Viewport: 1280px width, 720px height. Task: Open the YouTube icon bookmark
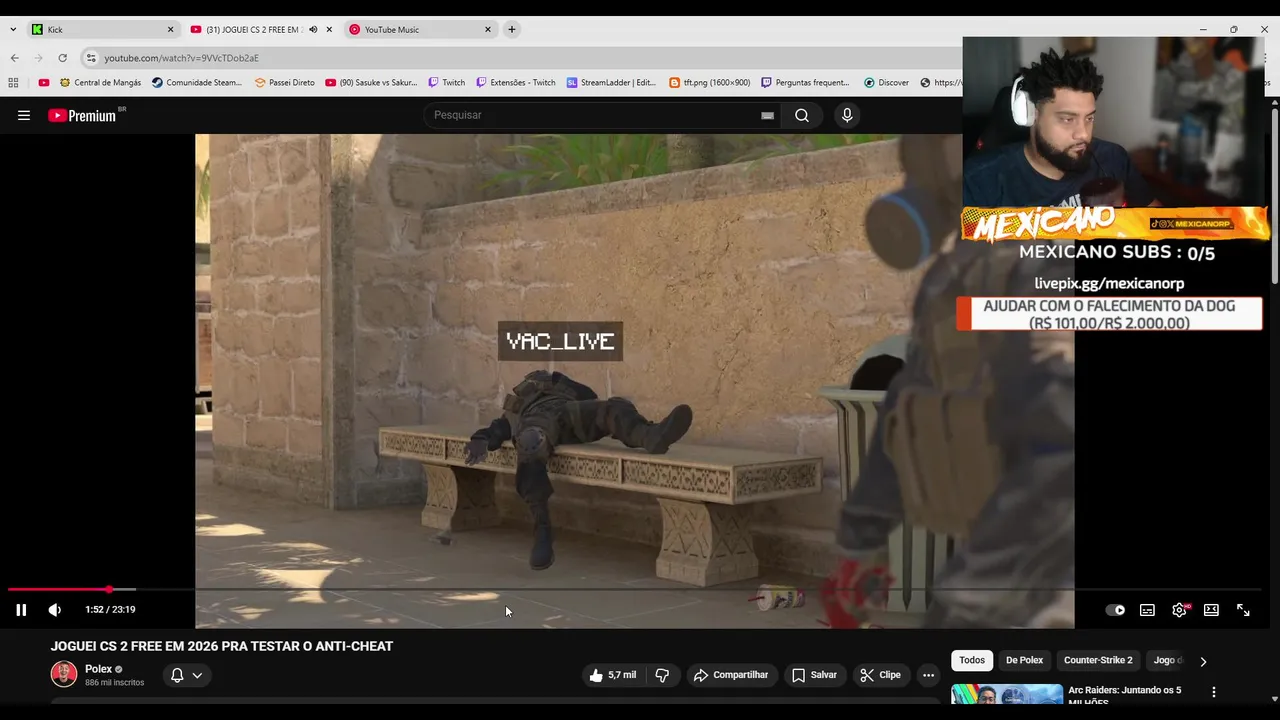click(x=43, y=83)
